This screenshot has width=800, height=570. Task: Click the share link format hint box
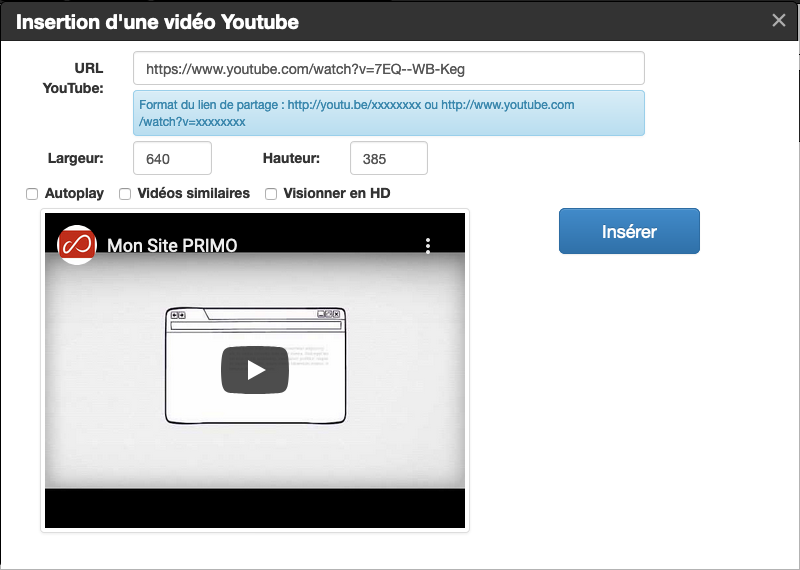(389, 113)
